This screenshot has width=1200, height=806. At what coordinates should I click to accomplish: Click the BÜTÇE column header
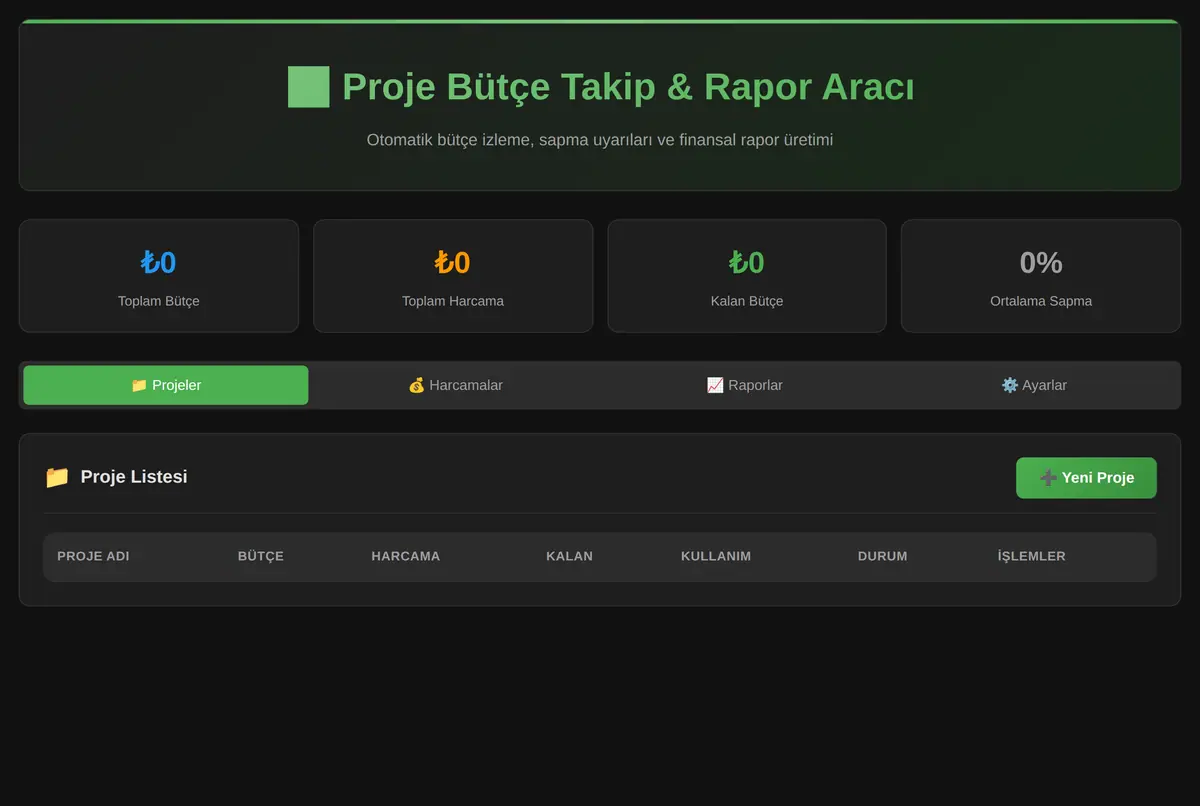point(261,556)
